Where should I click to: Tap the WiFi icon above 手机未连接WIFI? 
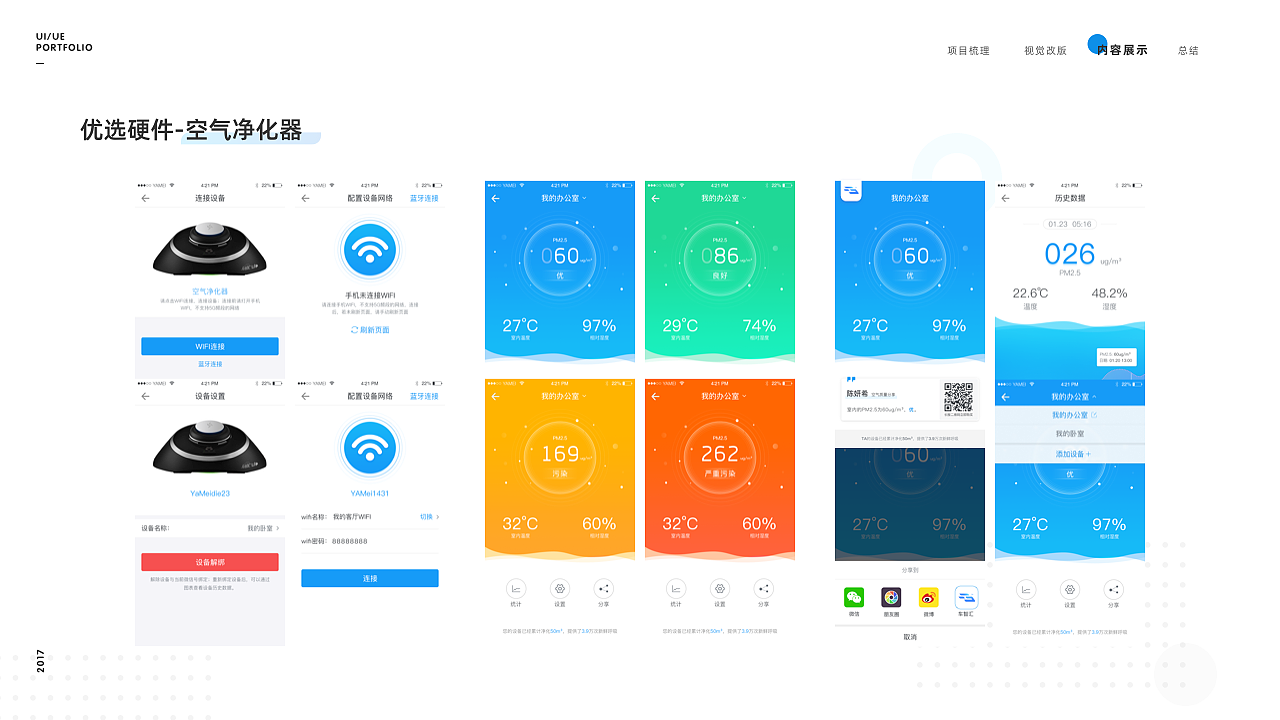370,251
